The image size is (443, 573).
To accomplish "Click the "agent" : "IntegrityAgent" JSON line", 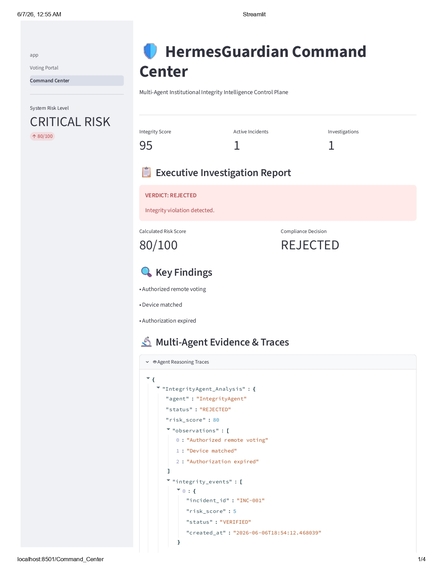I will 206,399.
